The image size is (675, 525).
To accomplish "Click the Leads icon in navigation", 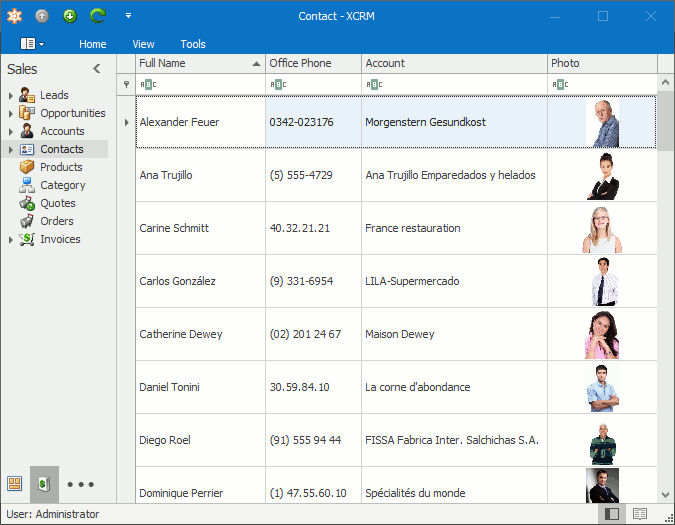I will [x=27, y=95].
